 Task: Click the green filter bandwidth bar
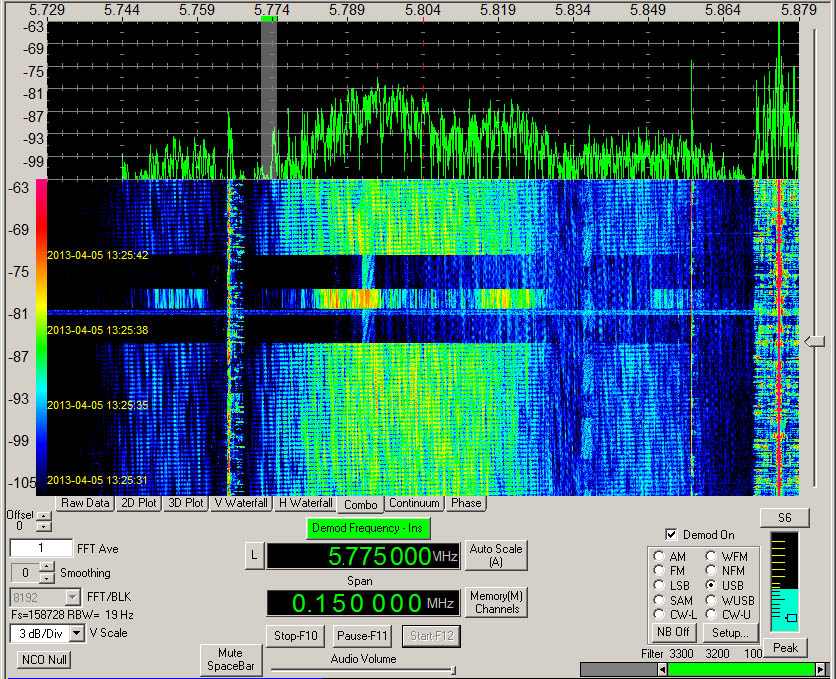tap(742, 669)
